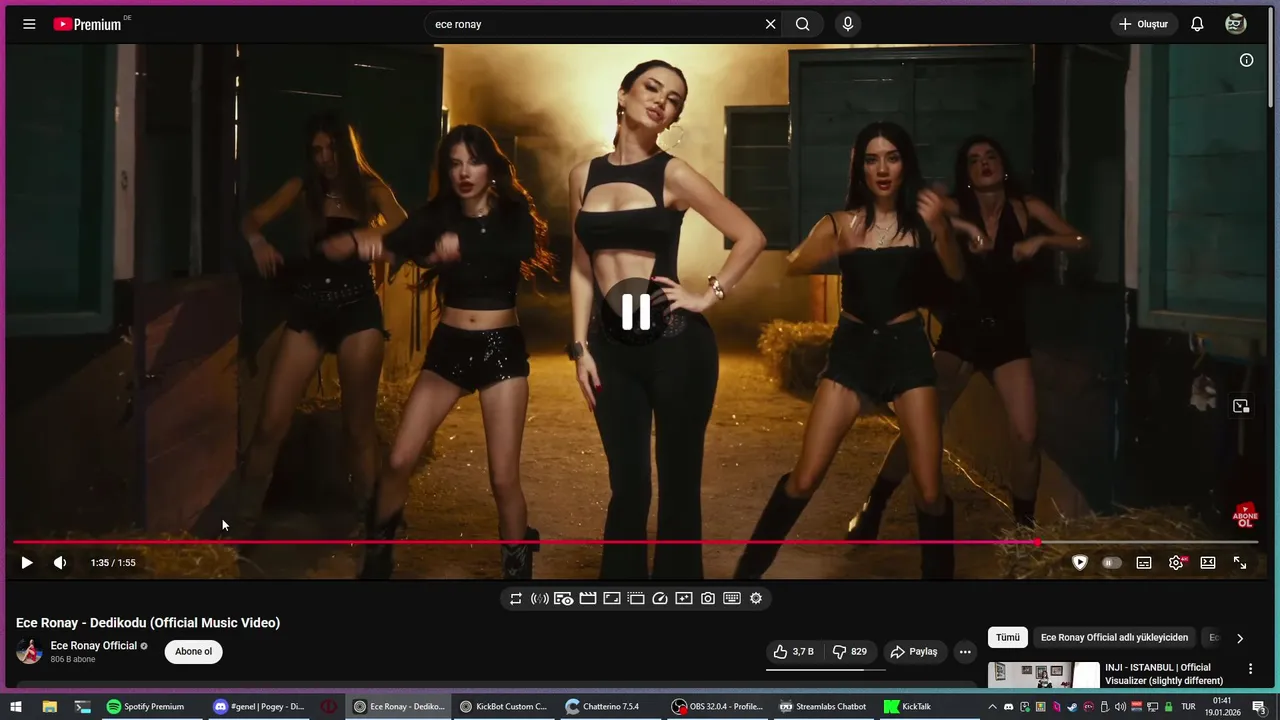1280x720 pixels.
Task: Click the miniplayer icon at video right edge
Action: pyautogui.click(x=1241, y=405)
